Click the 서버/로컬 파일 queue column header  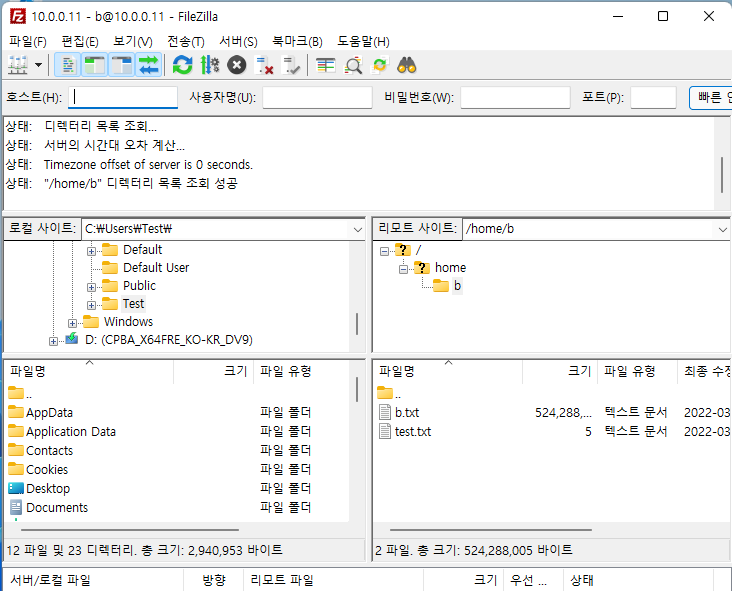93,580
